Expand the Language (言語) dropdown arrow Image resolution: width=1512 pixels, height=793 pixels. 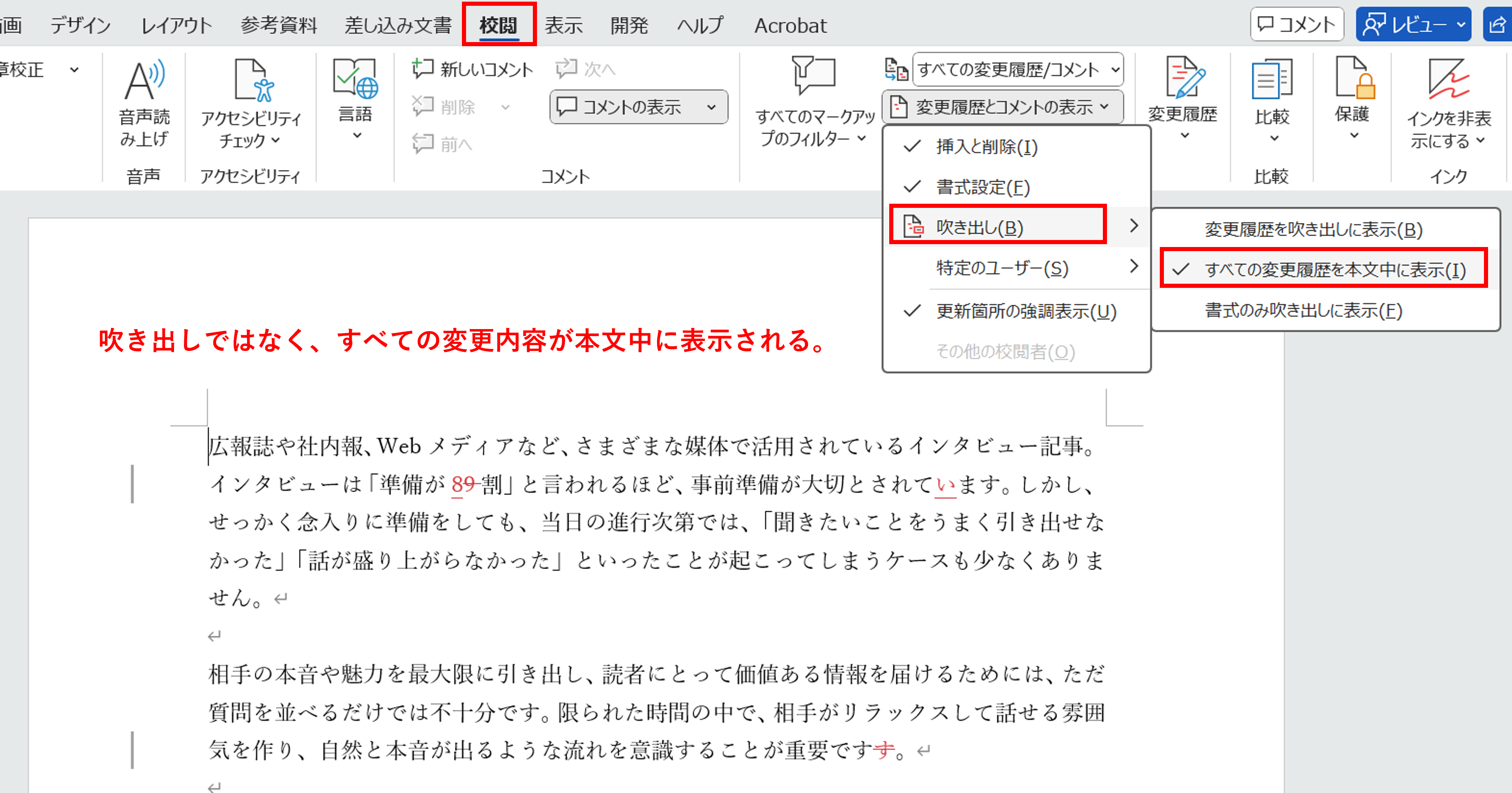click(356, 136)
